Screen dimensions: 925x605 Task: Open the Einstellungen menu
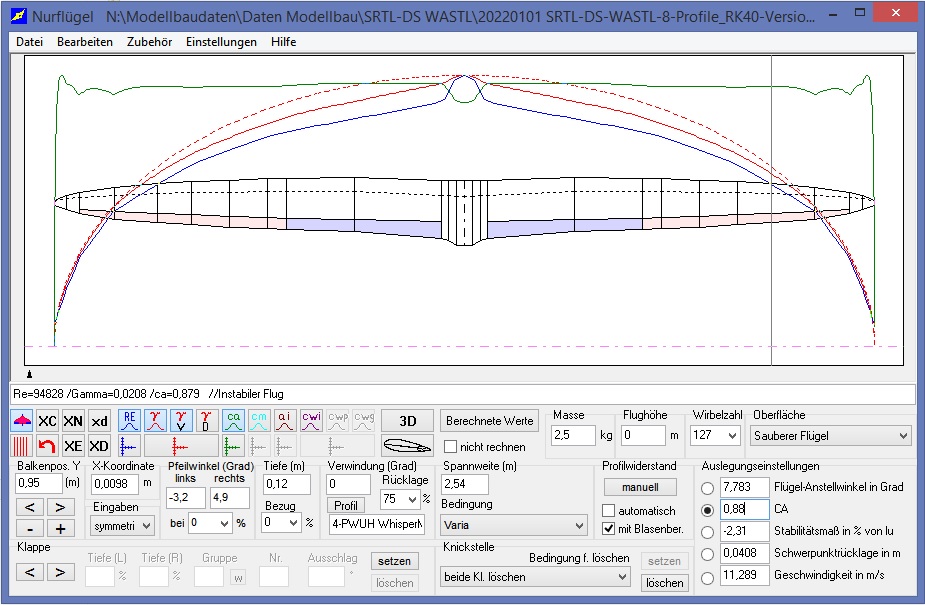click(x=221, y=42)
